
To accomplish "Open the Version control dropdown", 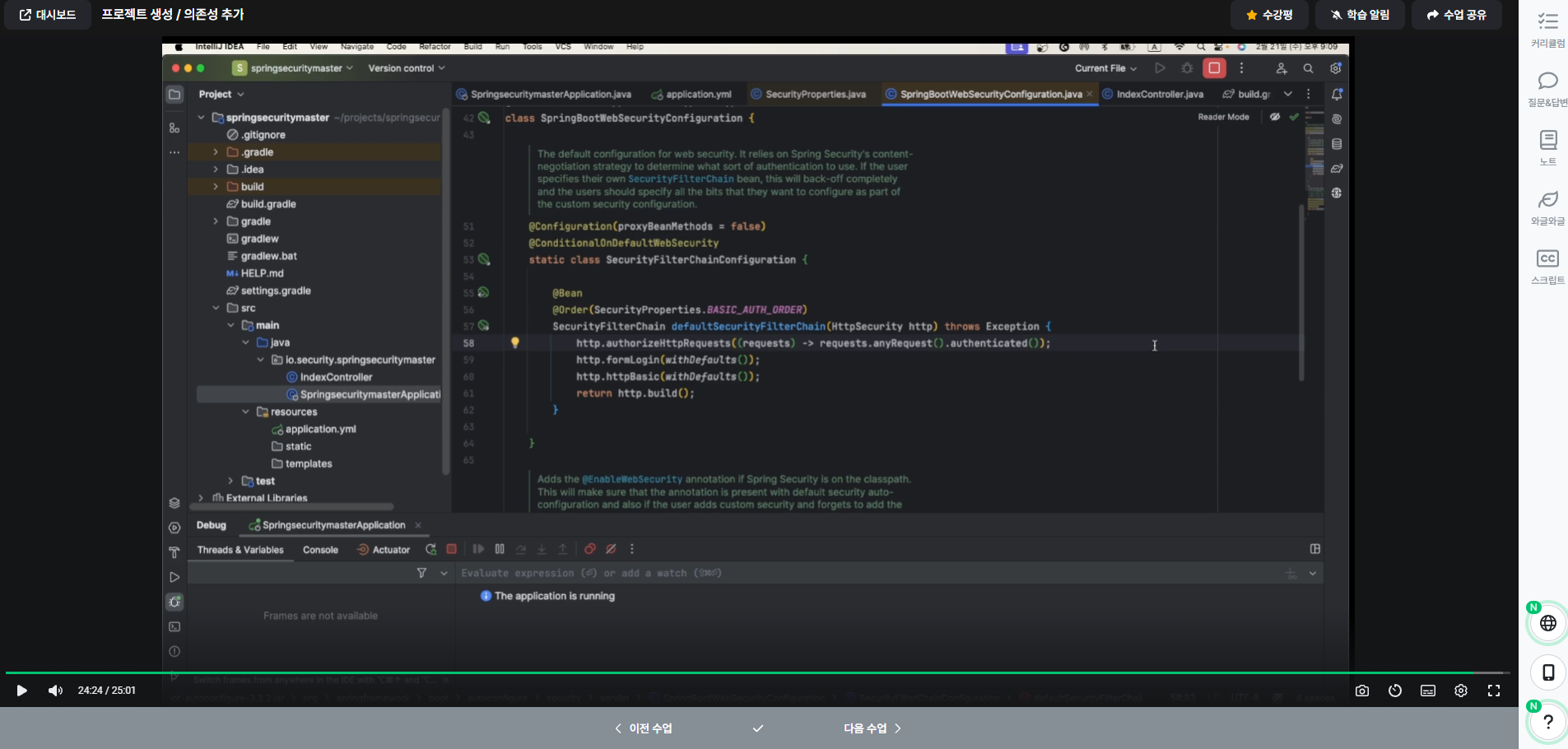I will (407, 68).
